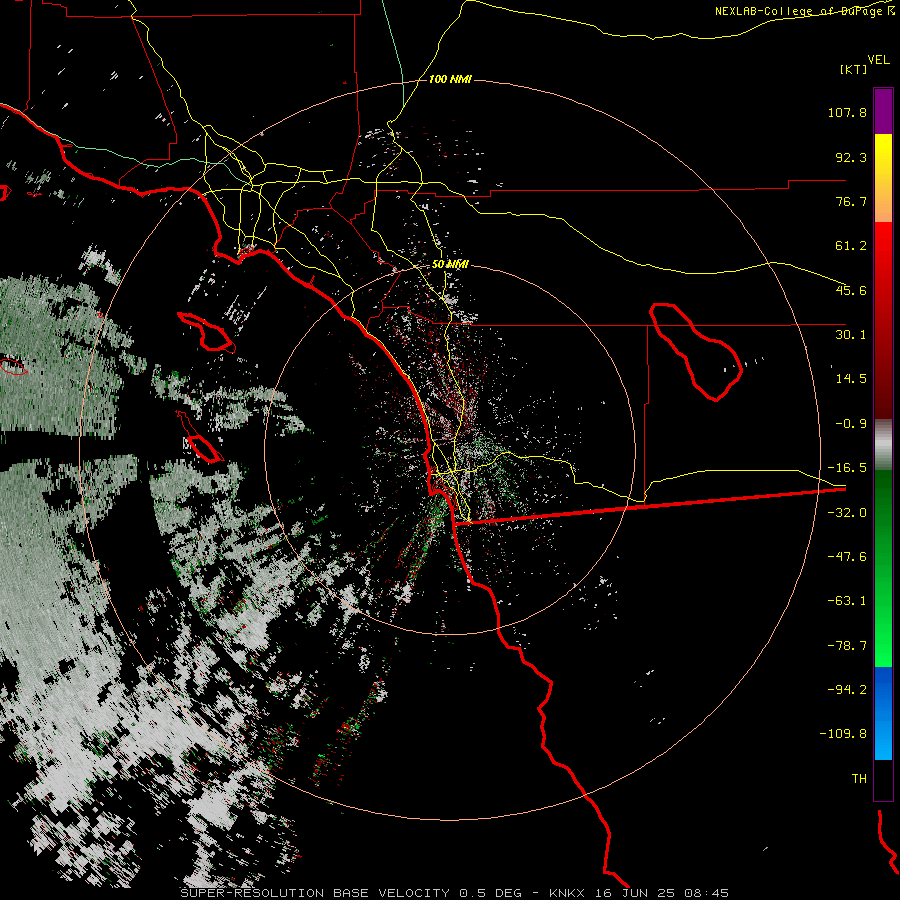This screenshot has width=900, height=900.
Task: Click the VEL label above color scale
Action: tap(878, 60)
